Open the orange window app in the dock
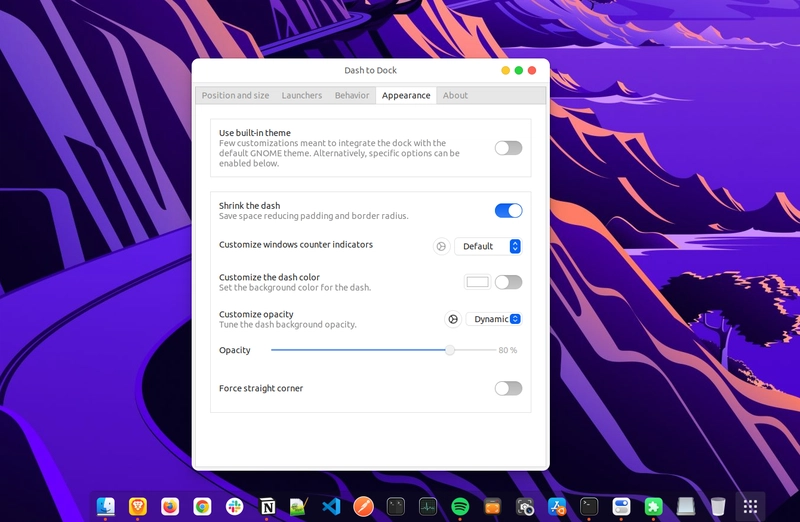This screenshot has width=800, height=522. pyautogui.click(x=492, y=506)
